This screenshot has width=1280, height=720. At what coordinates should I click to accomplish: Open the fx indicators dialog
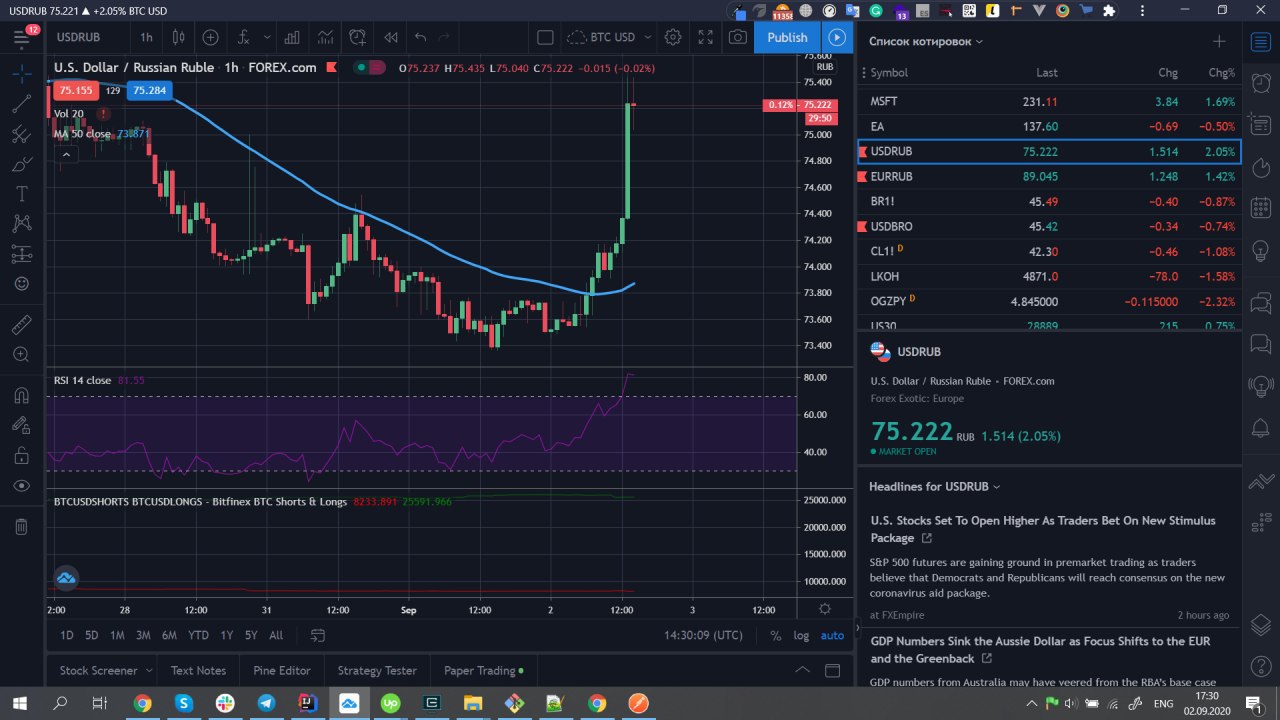(243, 37)
